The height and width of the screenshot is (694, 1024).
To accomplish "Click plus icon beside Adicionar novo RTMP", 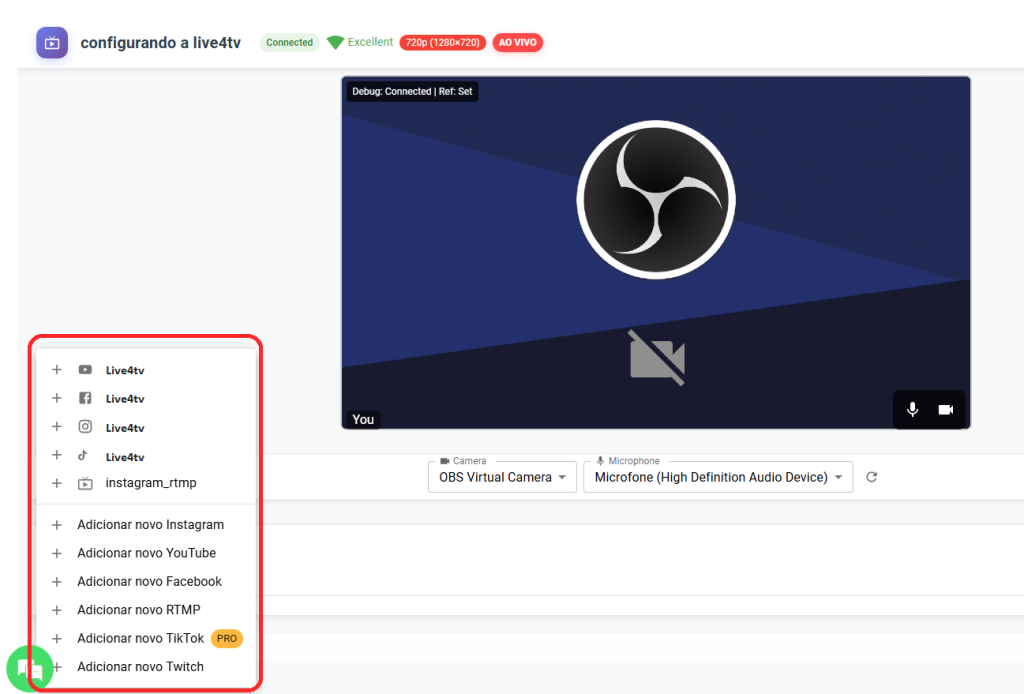I will 57,610.
